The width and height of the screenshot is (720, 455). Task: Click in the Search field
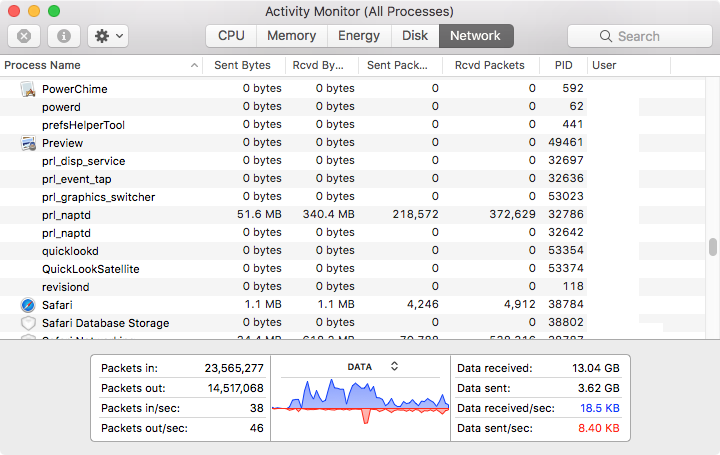coord(638,36)
